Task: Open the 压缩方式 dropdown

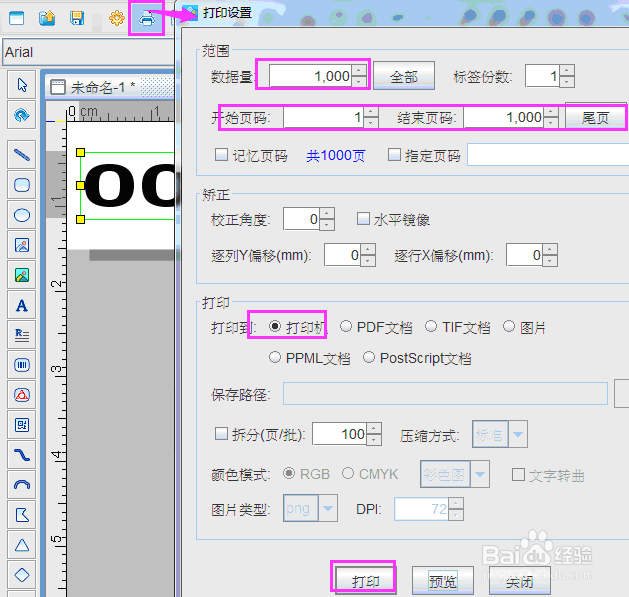Action: [x=517, y=434]
